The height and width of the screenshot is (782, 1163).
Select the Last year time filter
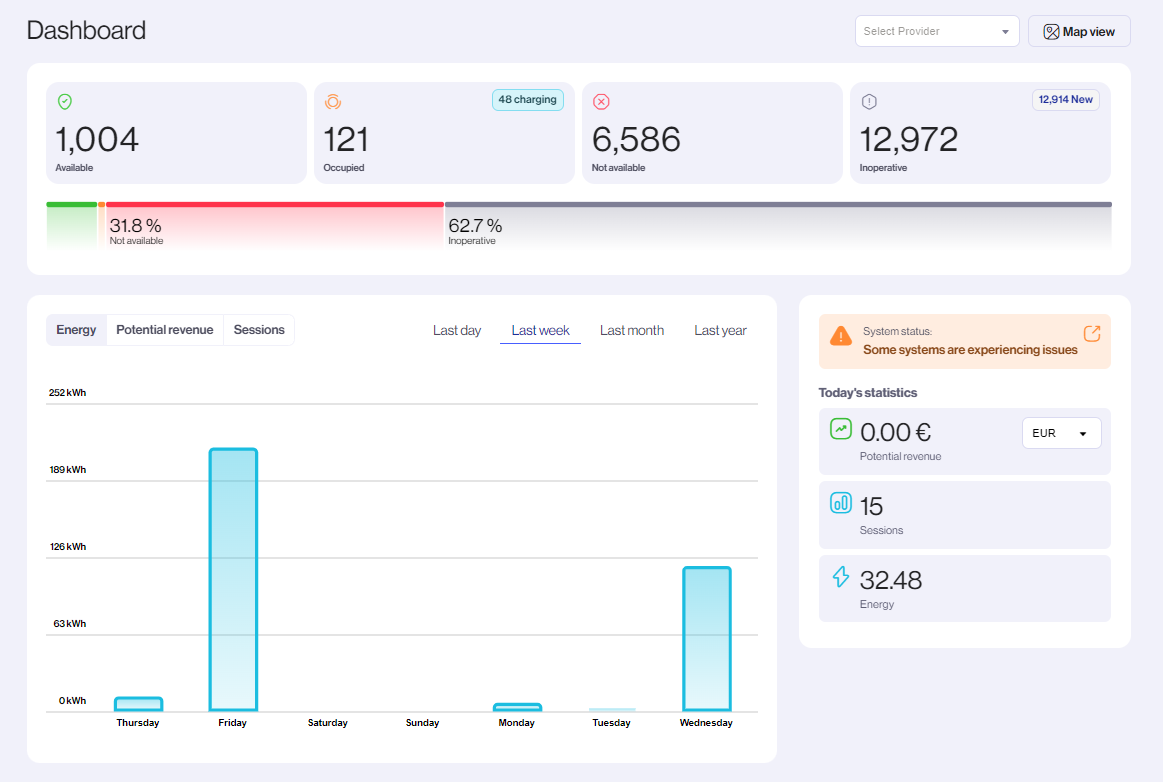coord(719,330)
